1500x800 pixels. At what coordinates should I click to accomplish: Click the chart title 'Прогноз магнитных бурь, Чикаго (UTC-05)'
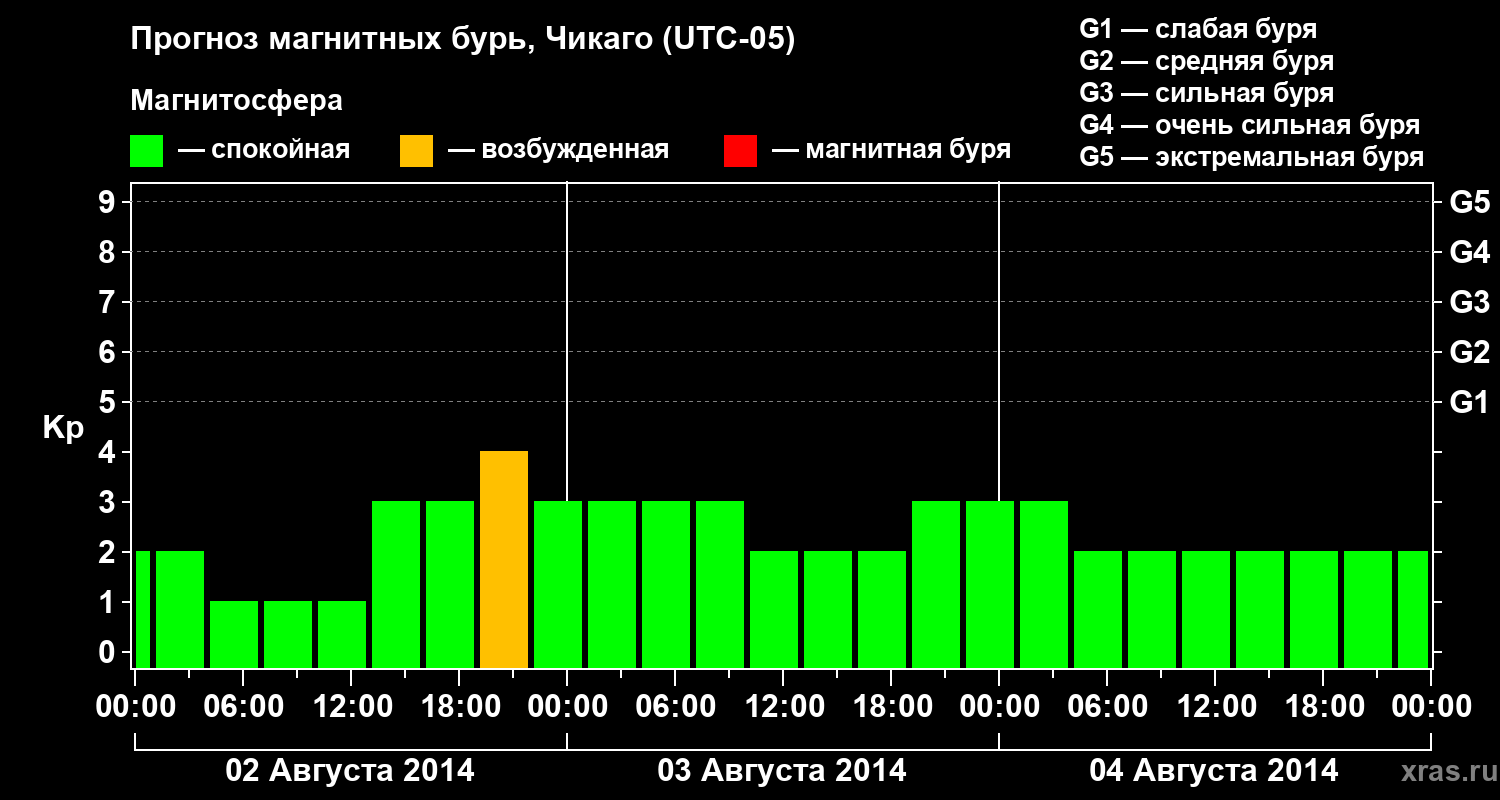pyautogui.click(x=463, y=40)
